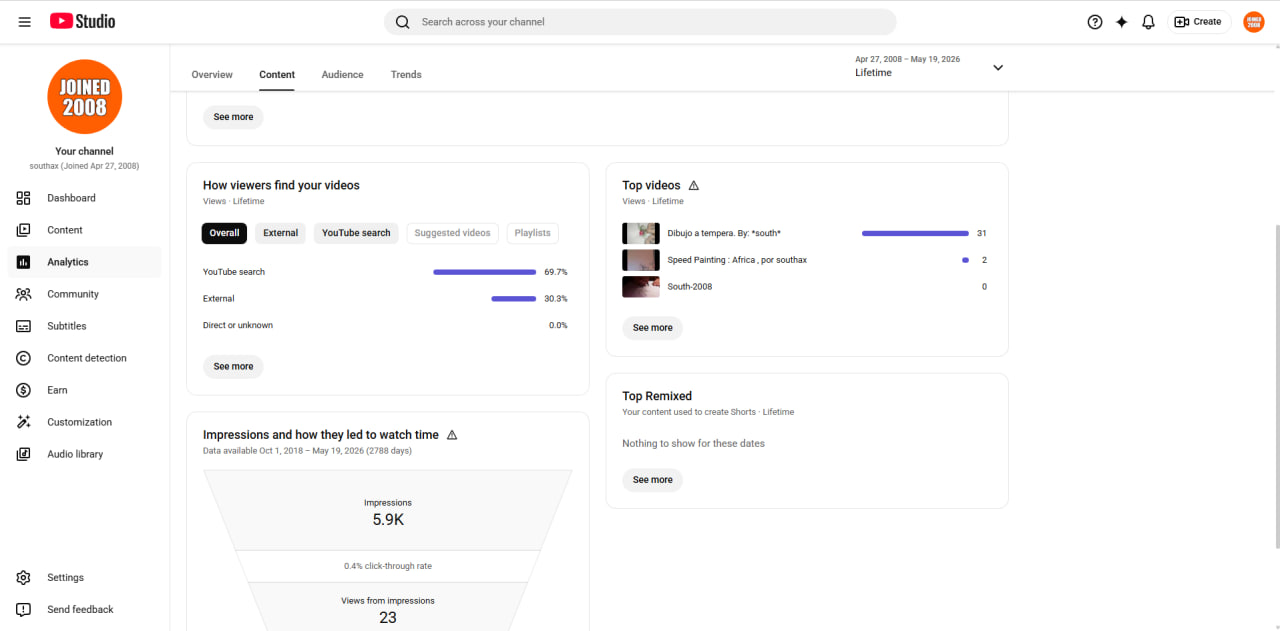
Task: Click the External 30.3% bar
Action: 514,299
